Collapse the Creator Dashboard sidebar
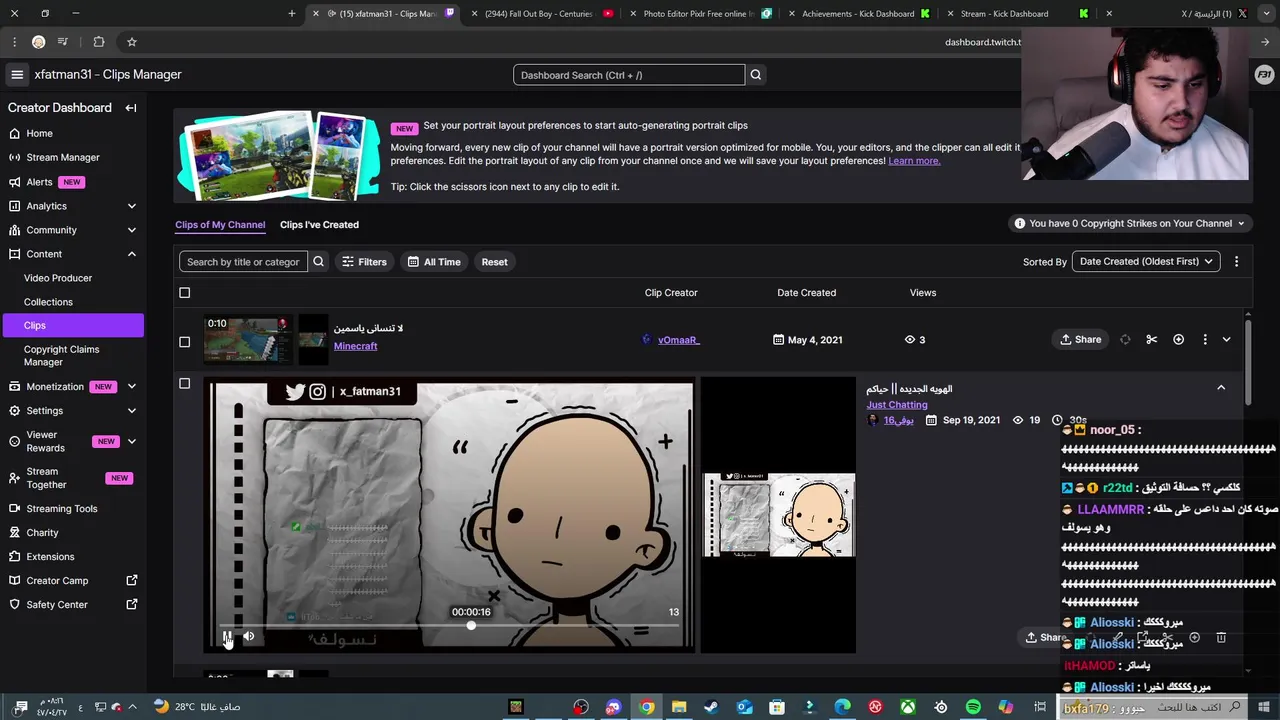 (x=131, y=108)
